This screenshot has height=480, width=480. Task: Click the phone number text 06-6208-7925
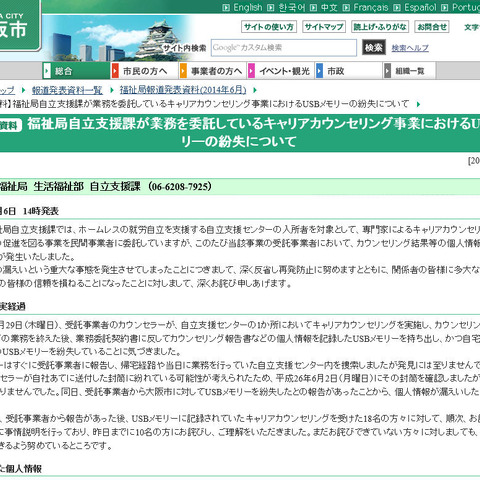179,186
